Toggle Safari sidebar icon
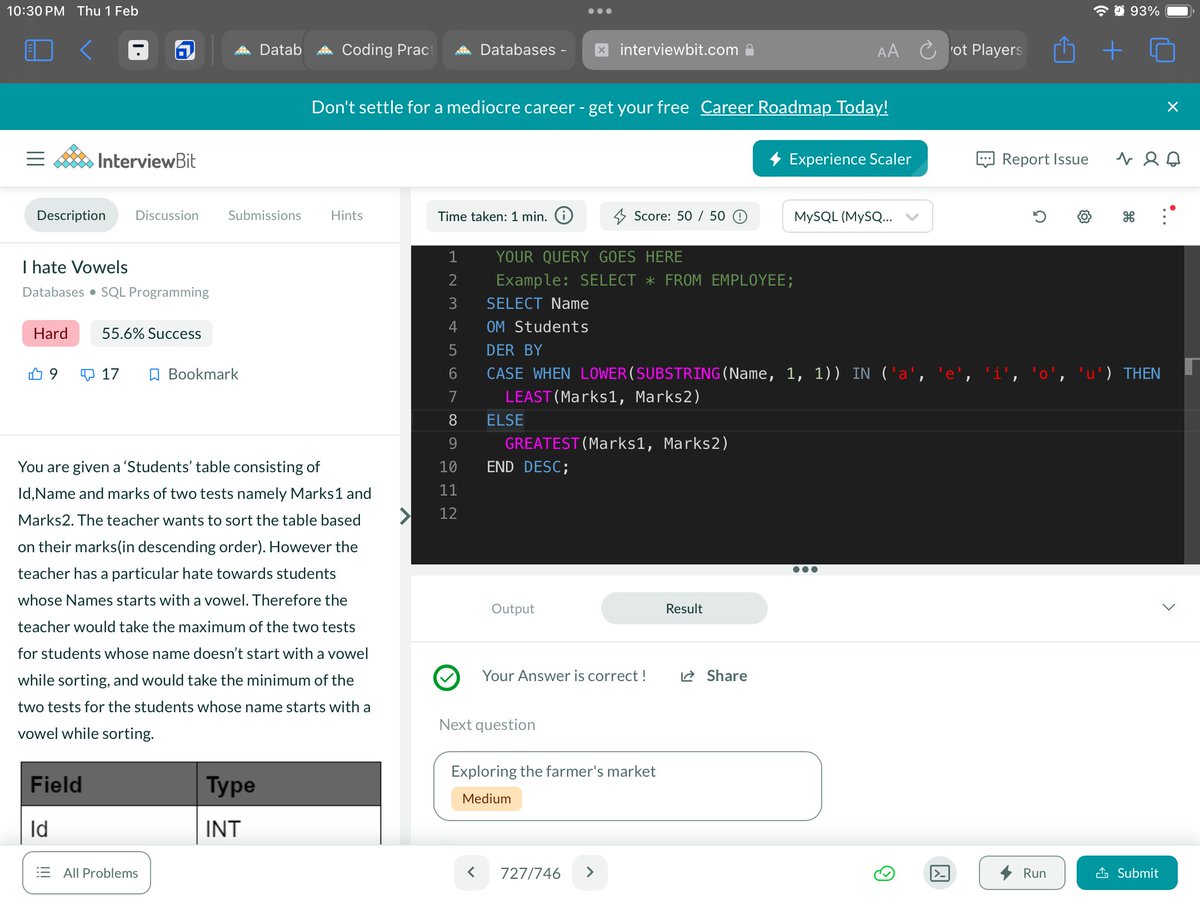 coord(40,50)
